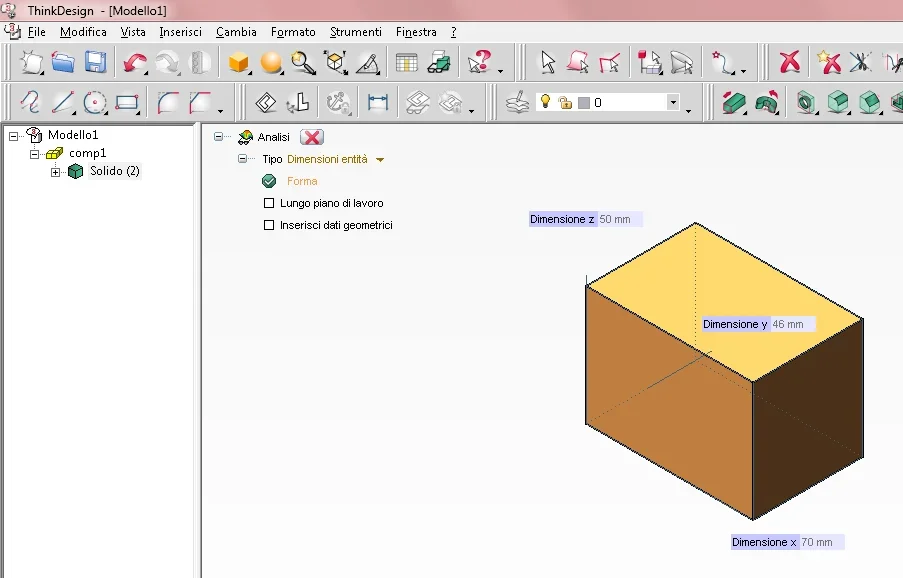Open the help toolbar overflow arrow
The height and width of the screenshot is (578, 903).
[x=500, y=71]
